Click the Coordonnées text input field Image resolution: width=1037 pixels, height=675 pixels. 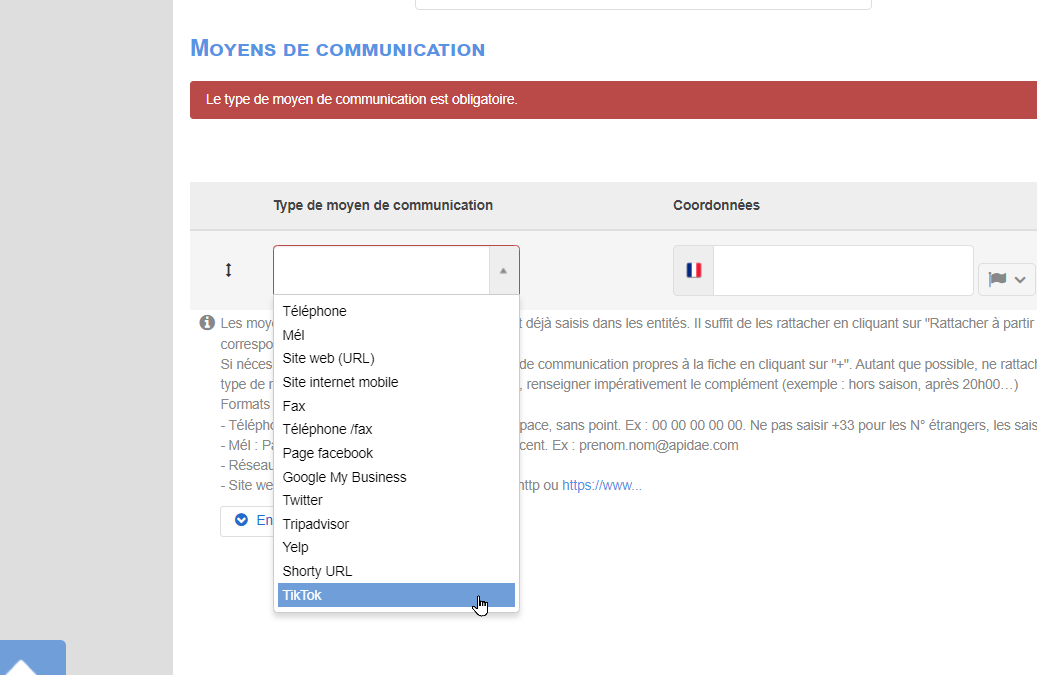pyautogui.click(x=843, y=270)
